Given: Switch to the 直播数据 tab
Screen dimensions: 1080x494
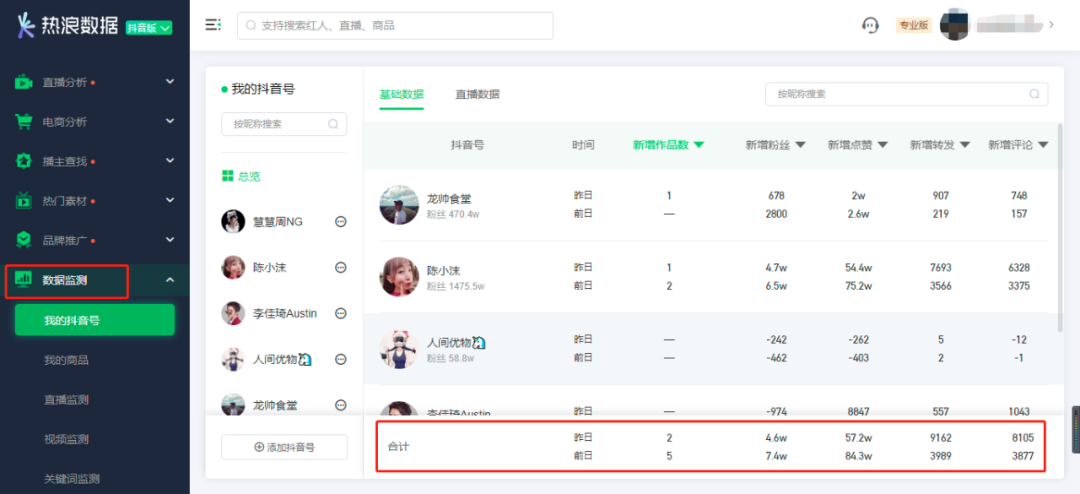Looking at the screenshot, I should (x=477, y=94).
